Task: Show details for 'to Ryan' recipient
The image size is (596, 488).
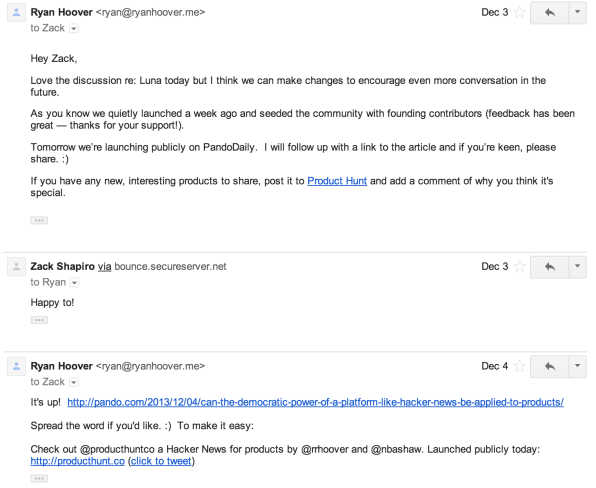Action: click(75, 283)
